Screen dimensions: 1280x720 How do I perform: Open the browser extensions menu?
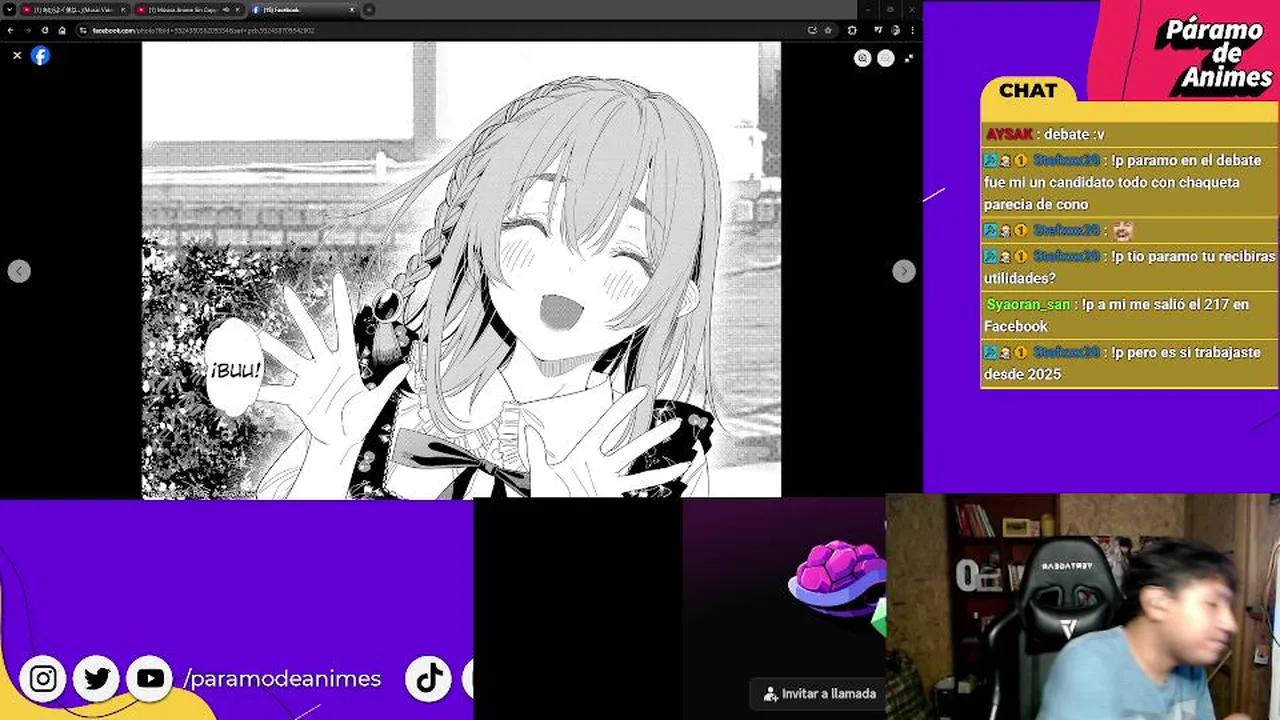pyautogui.click(x=852, y=30)
